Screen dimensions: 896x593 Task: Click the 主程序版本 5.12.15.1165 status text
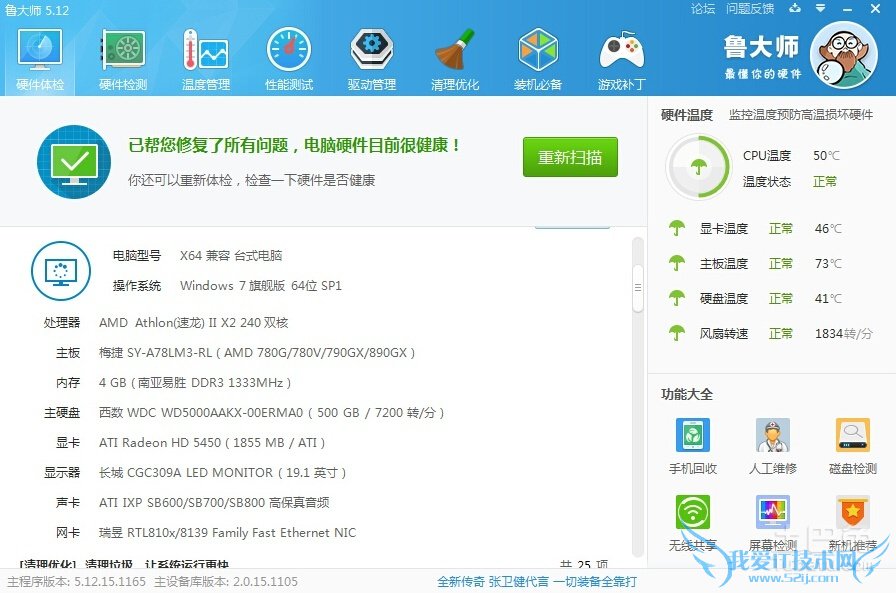click(76, 582)
